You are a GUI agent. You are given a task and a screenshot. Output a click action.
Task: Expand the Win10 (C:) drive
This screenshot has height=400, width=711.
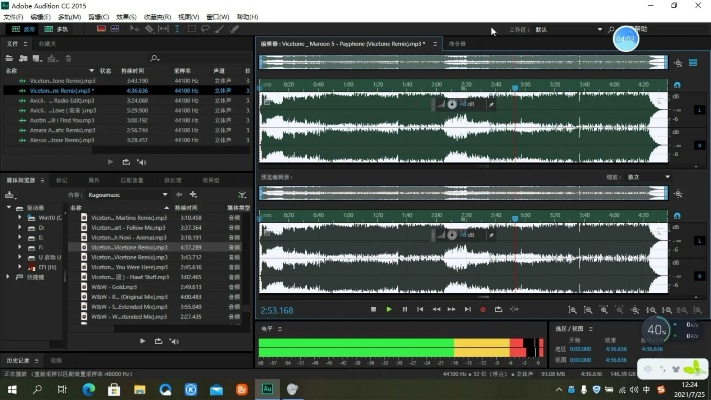coord(19,218)
